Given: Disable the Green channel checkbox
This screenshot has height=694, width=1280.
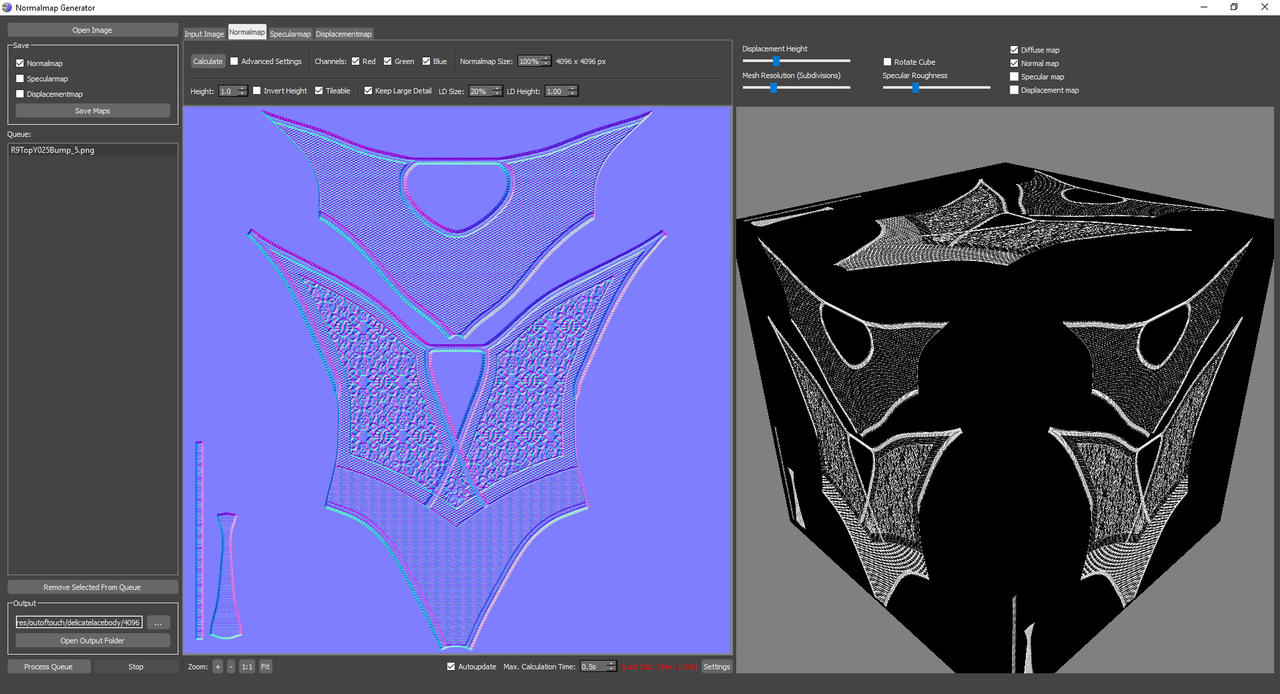Looking at the screenshot, I should [x=387, y=60].
